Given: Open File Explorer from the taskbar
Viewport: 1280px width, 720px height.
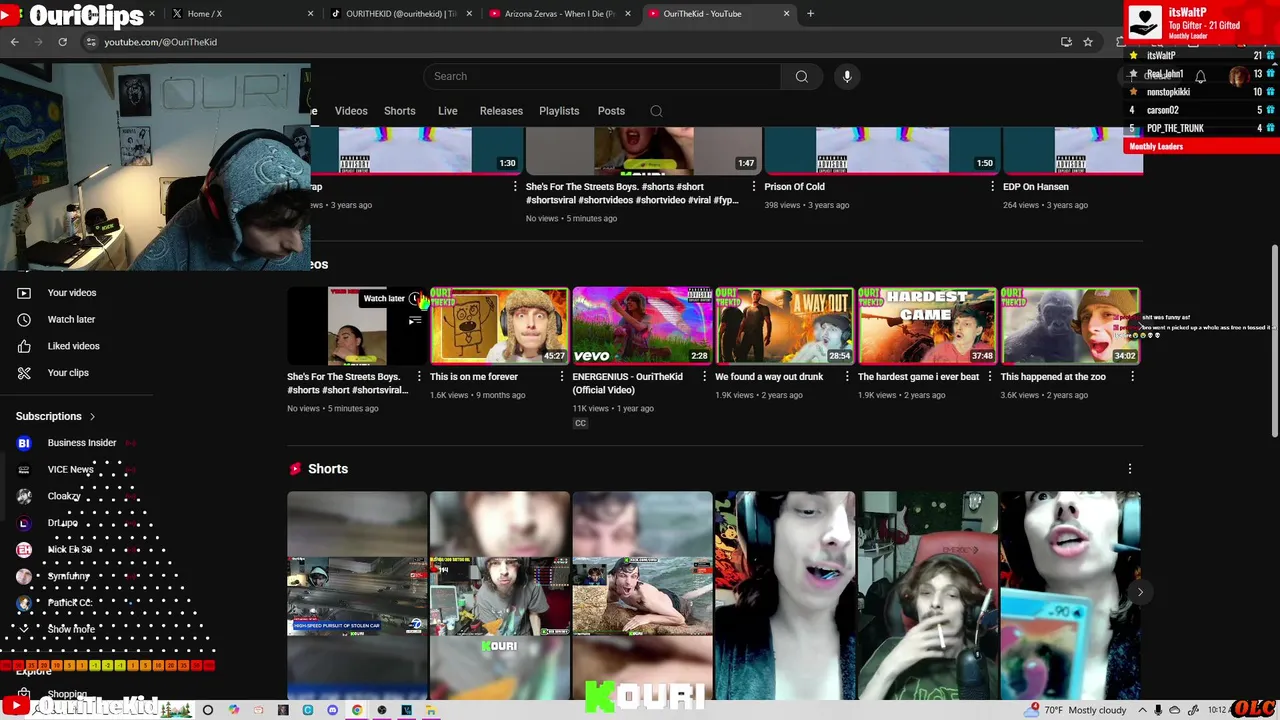Looking at the screenshot, I should [x=431, y=710].
